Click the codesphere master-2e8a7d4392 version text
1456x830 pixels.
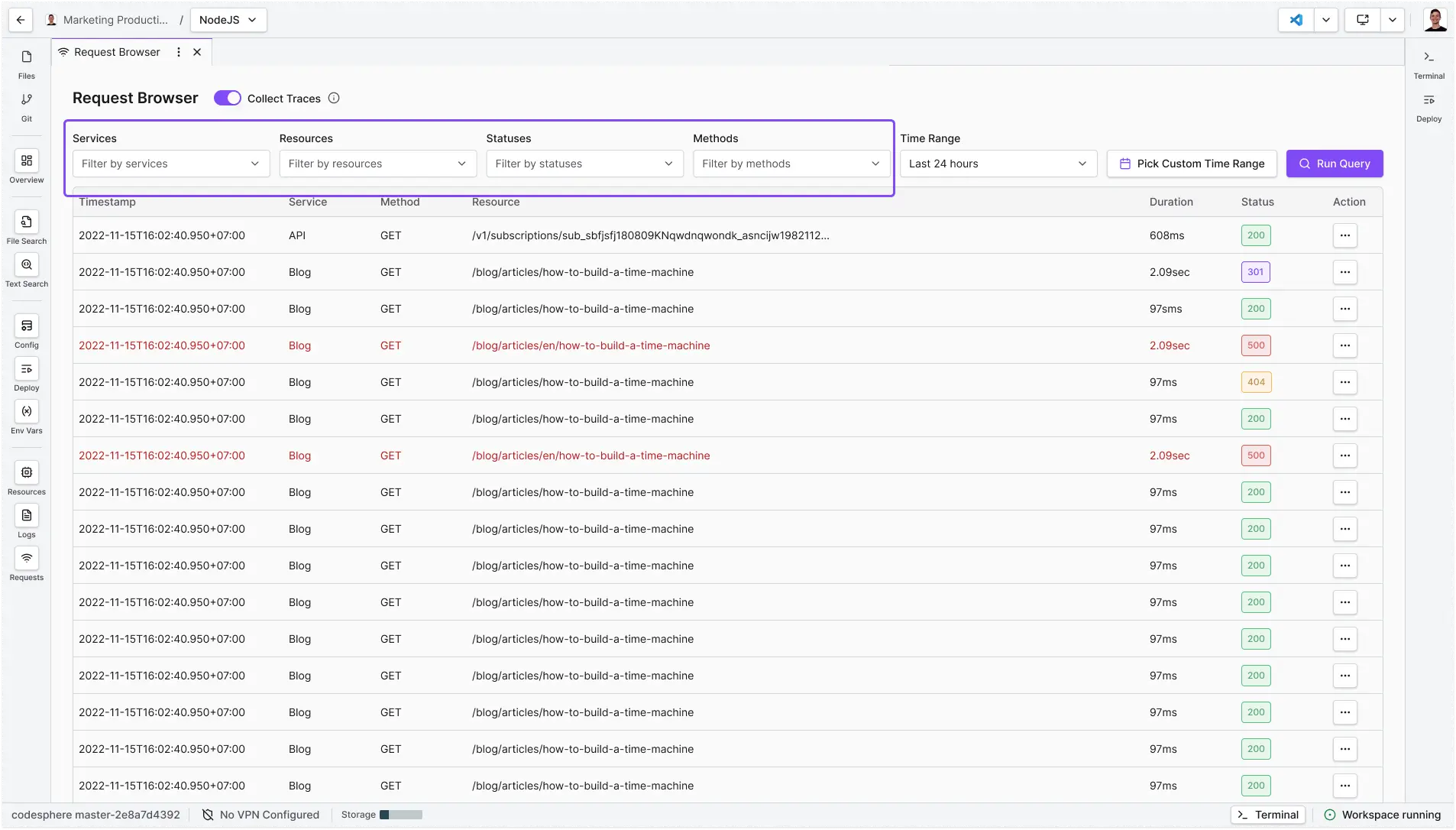click(x=95, y=815)
